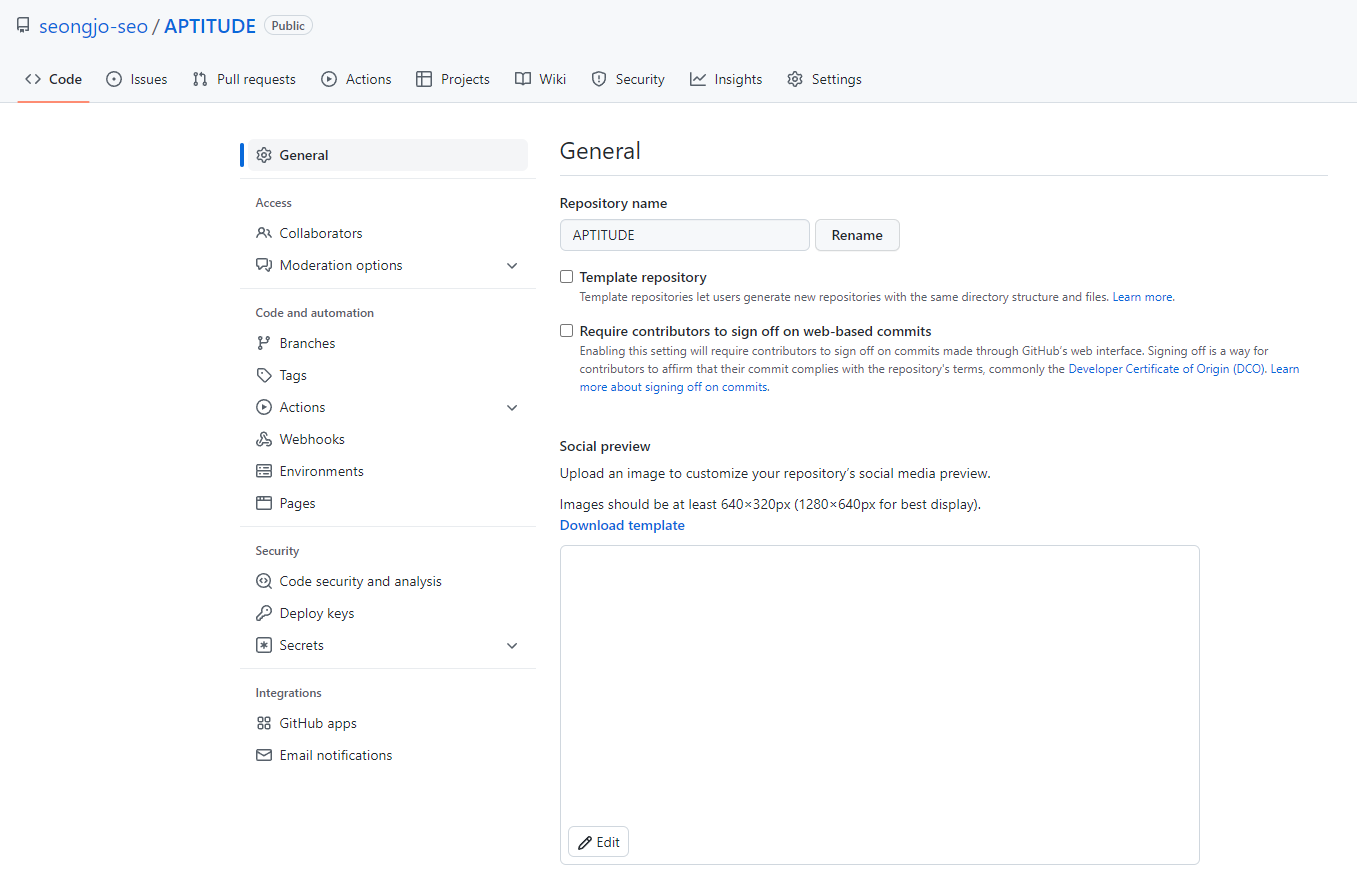Click the Code security and analysis icon
Viewport: 1357px width, 869px height.
pyautogui.click(x=264, y=581)
